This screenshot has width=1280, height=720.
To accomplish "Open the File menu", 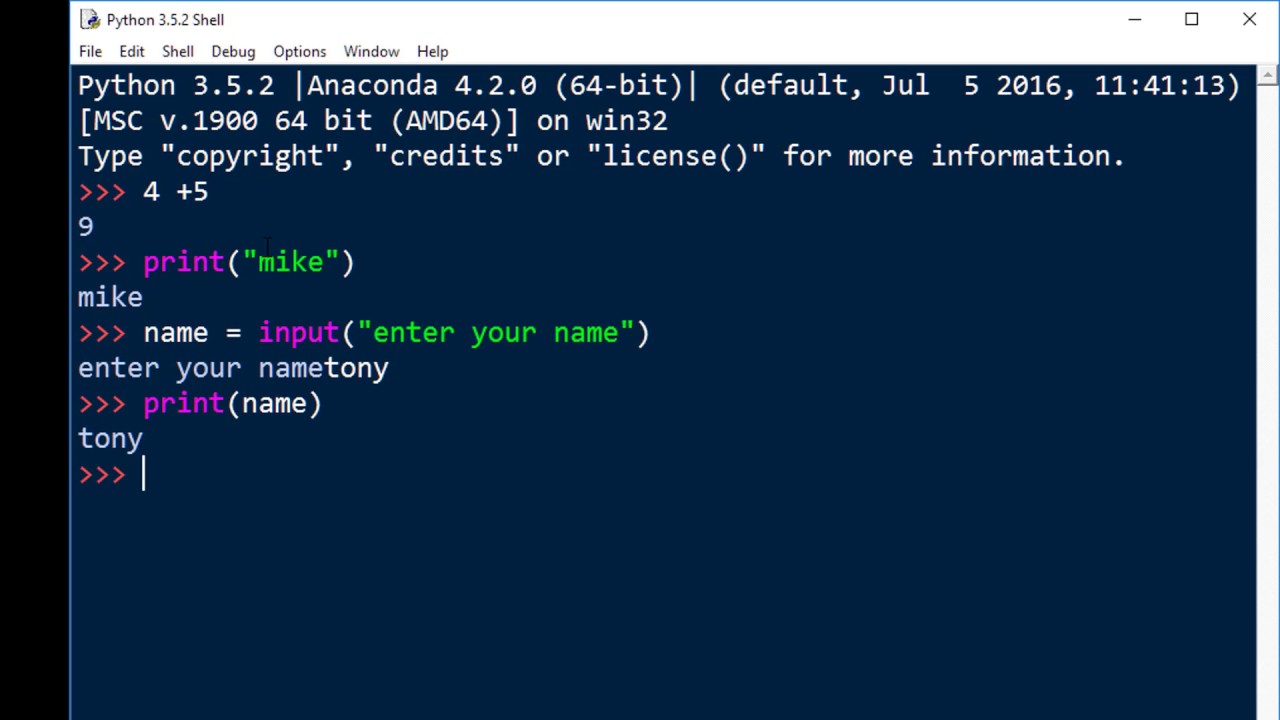I will (90, 51).
